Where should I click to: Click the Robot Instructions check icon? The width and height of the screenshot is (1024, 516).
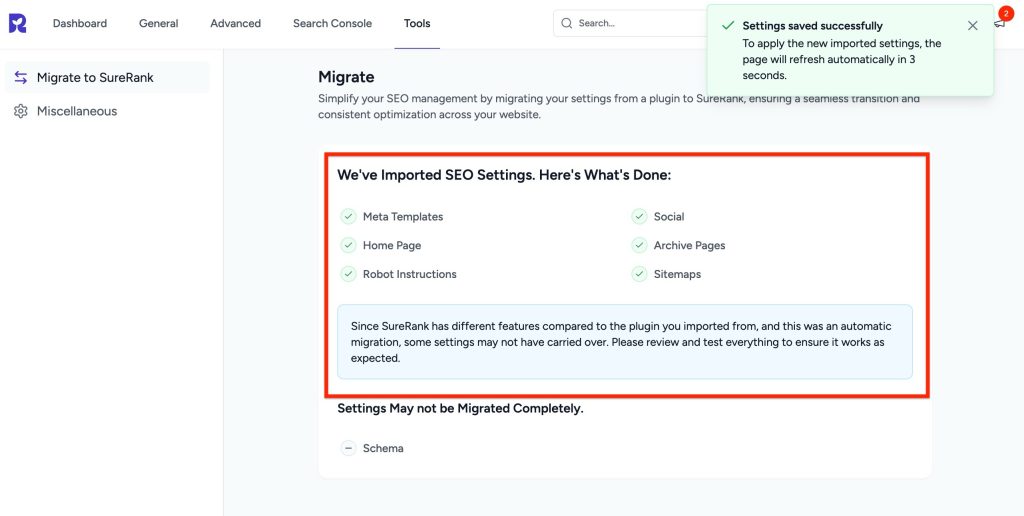(348, 274)
